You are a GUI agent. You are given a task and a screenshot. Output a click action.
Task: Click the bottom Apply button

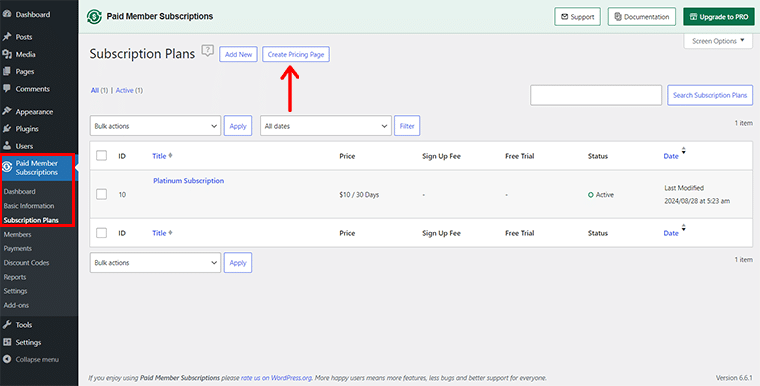tap(238, 263)
